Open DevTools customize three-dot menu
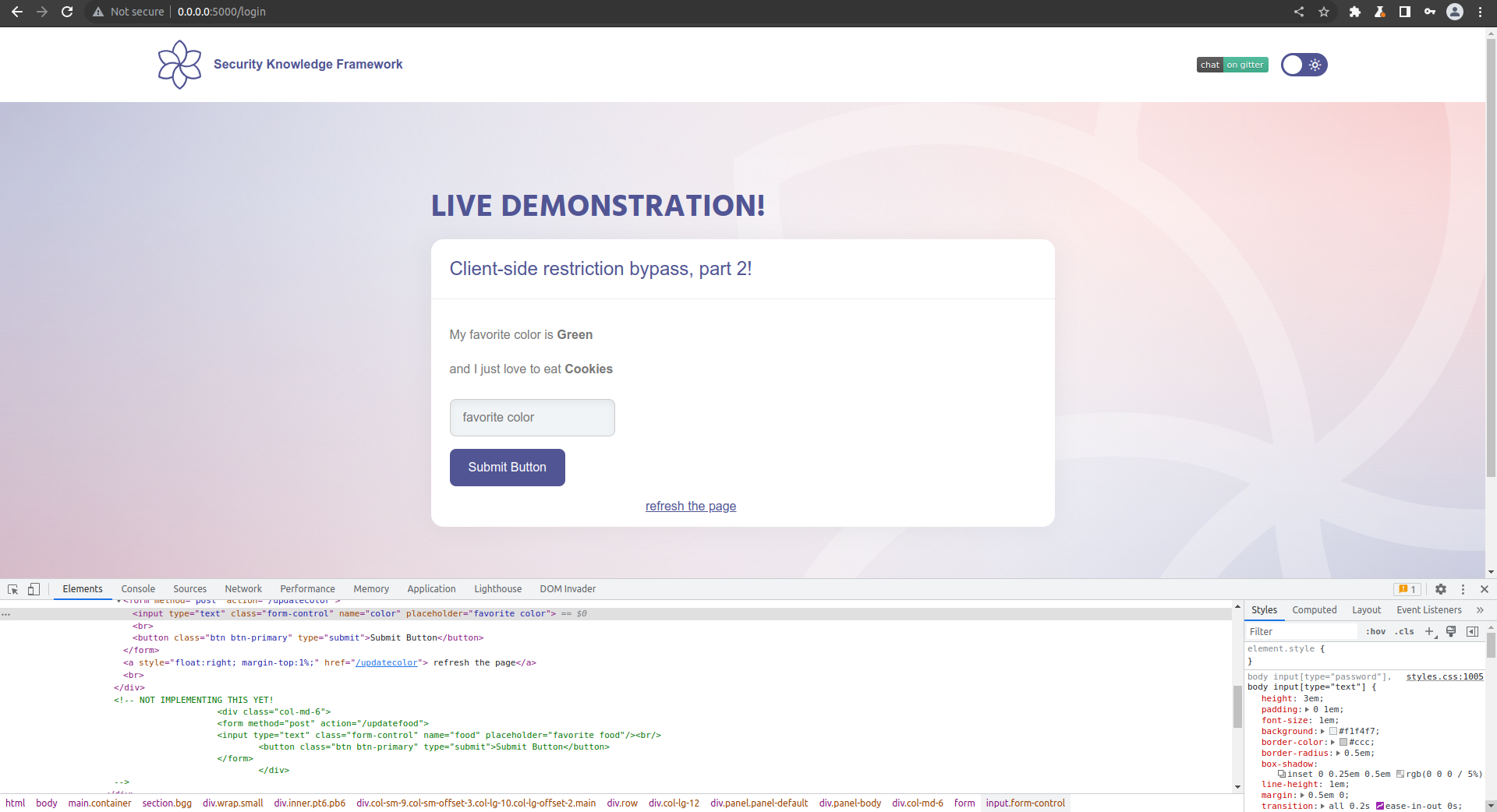 tap(1463, 589)
